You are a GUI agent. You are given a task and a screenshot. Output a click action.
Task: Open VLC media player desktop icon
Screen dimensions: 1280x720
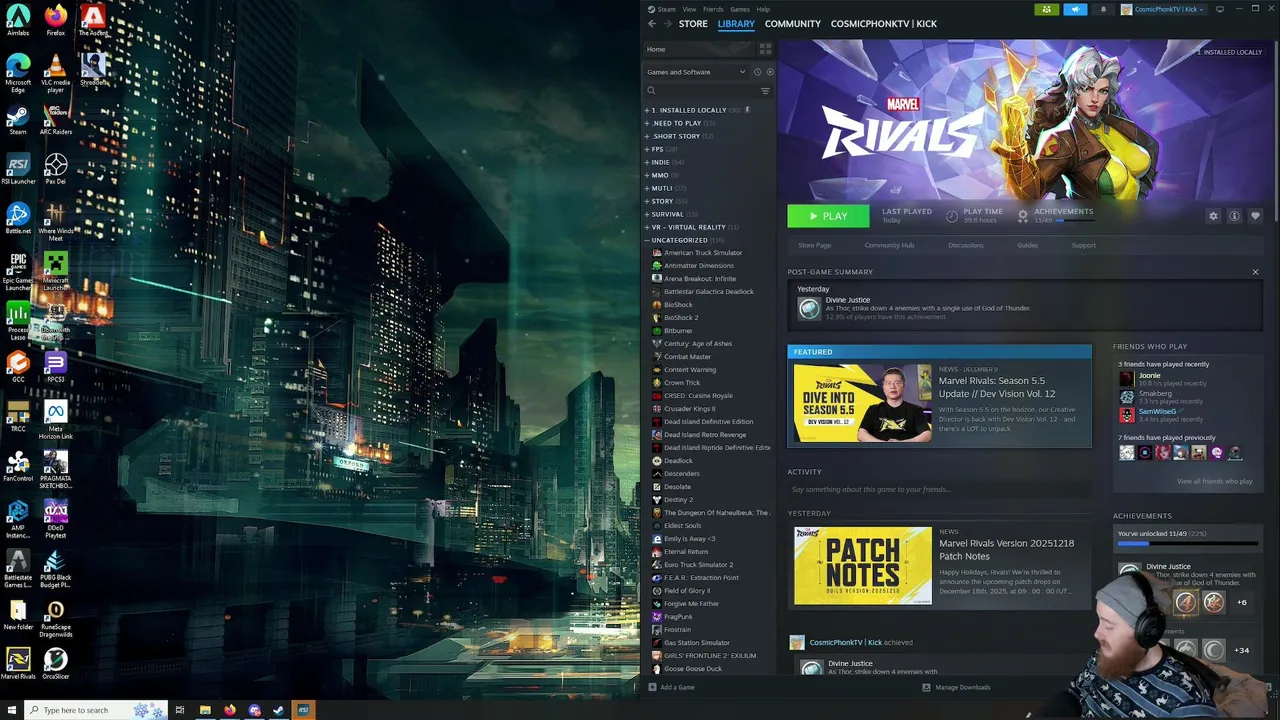56,75
